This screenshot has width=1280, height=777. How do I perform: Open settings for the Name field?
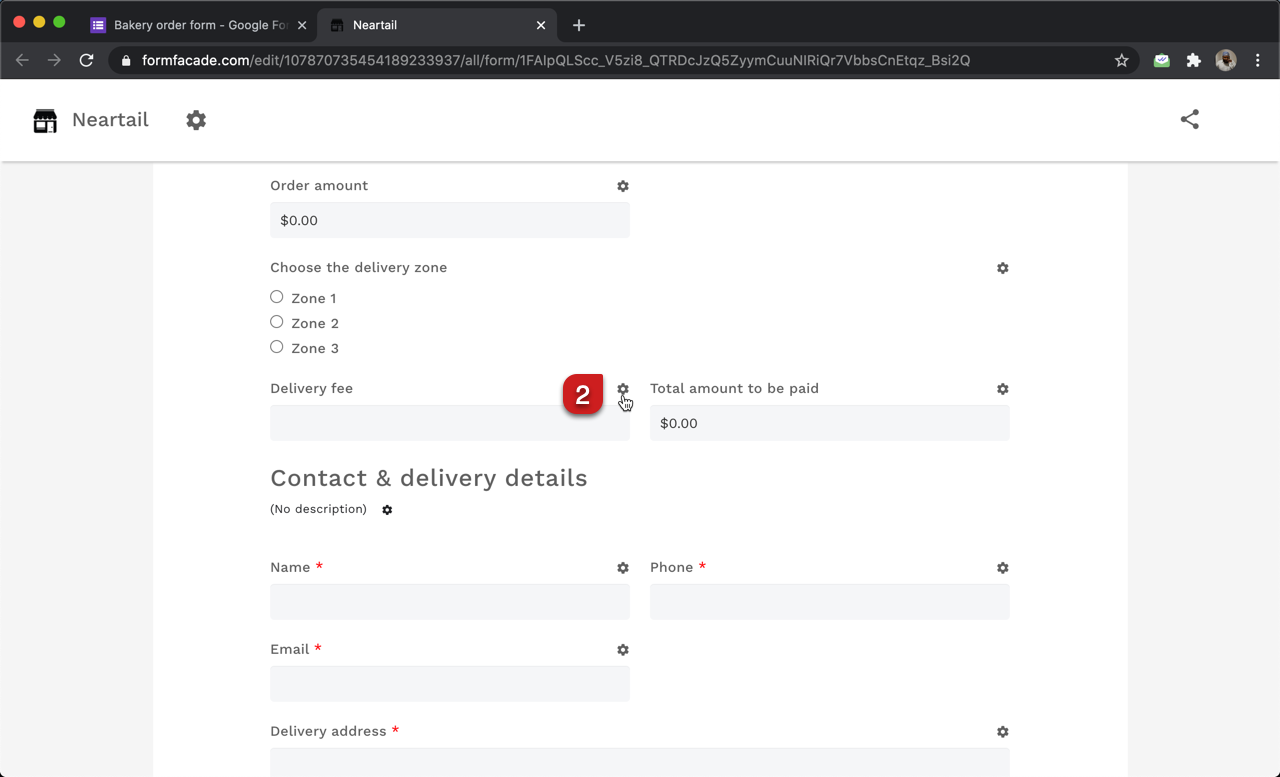(x=623, y=568)
